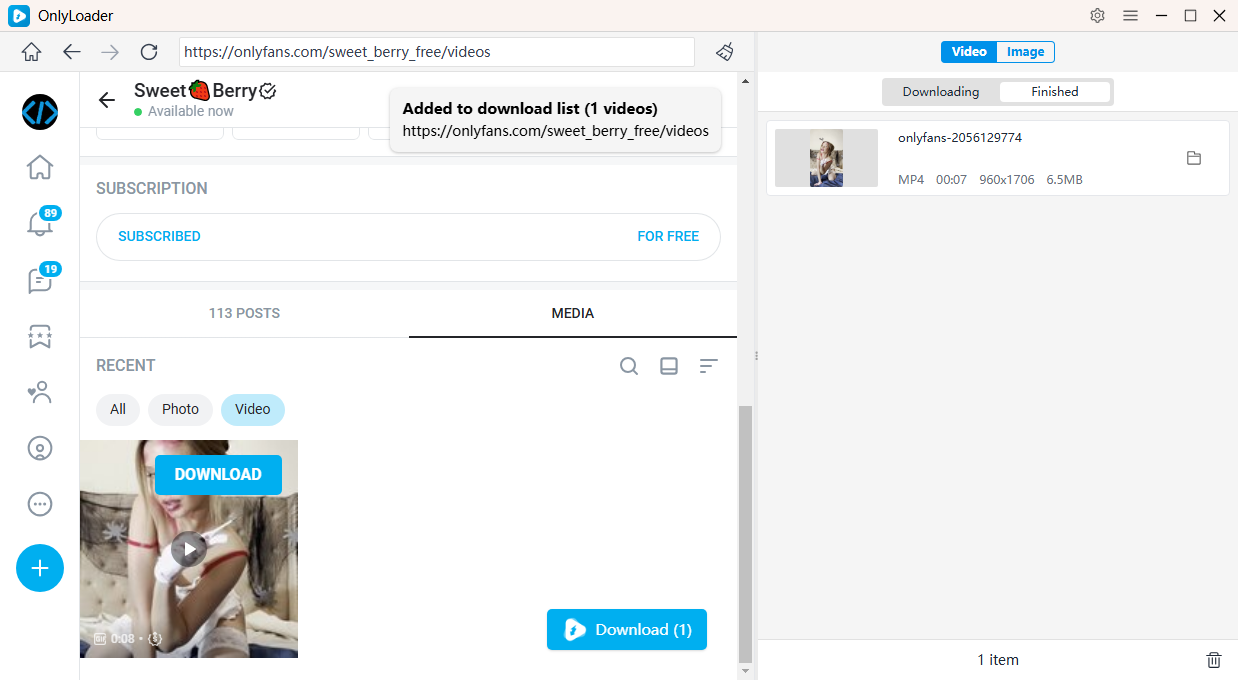Search the media with magnifier icon
The height and width of the screenshot is (680, 1238).
(x=629, y=366)
